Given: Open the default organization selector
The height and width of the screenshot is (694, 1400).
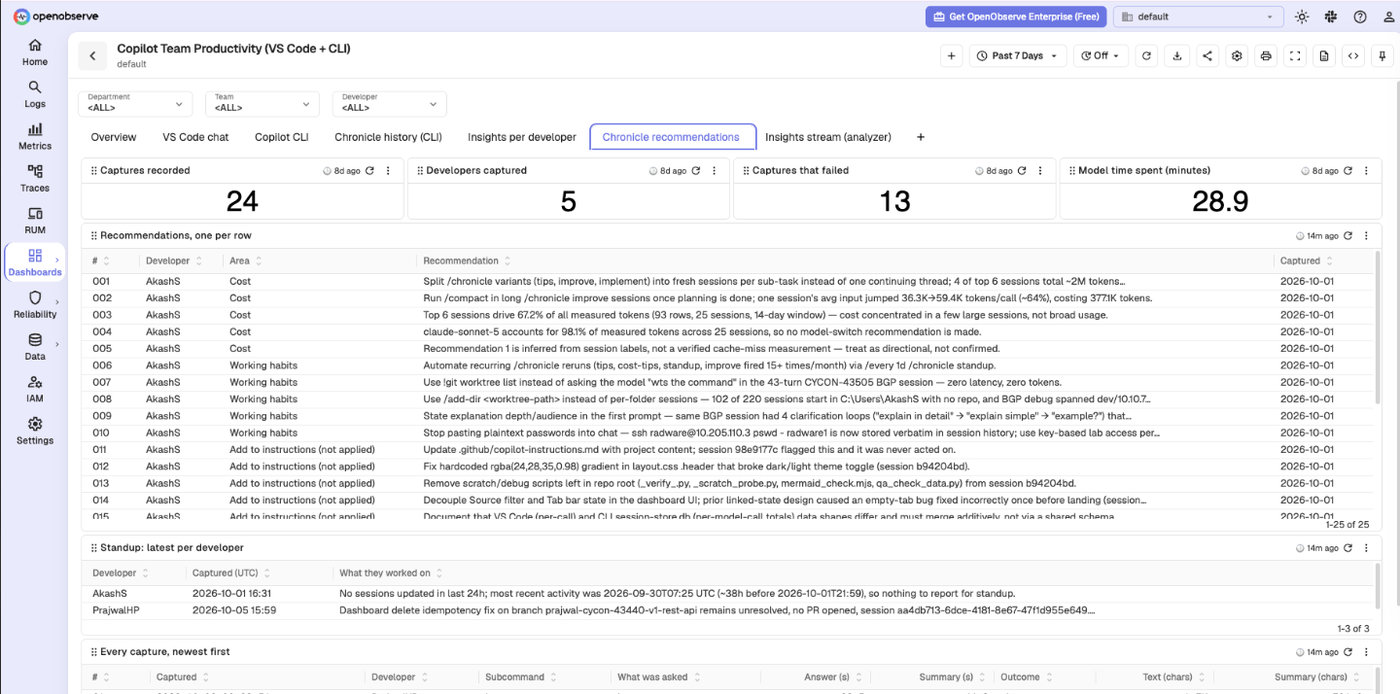Looking at the screenshot, I should [x=1199, y=16].
